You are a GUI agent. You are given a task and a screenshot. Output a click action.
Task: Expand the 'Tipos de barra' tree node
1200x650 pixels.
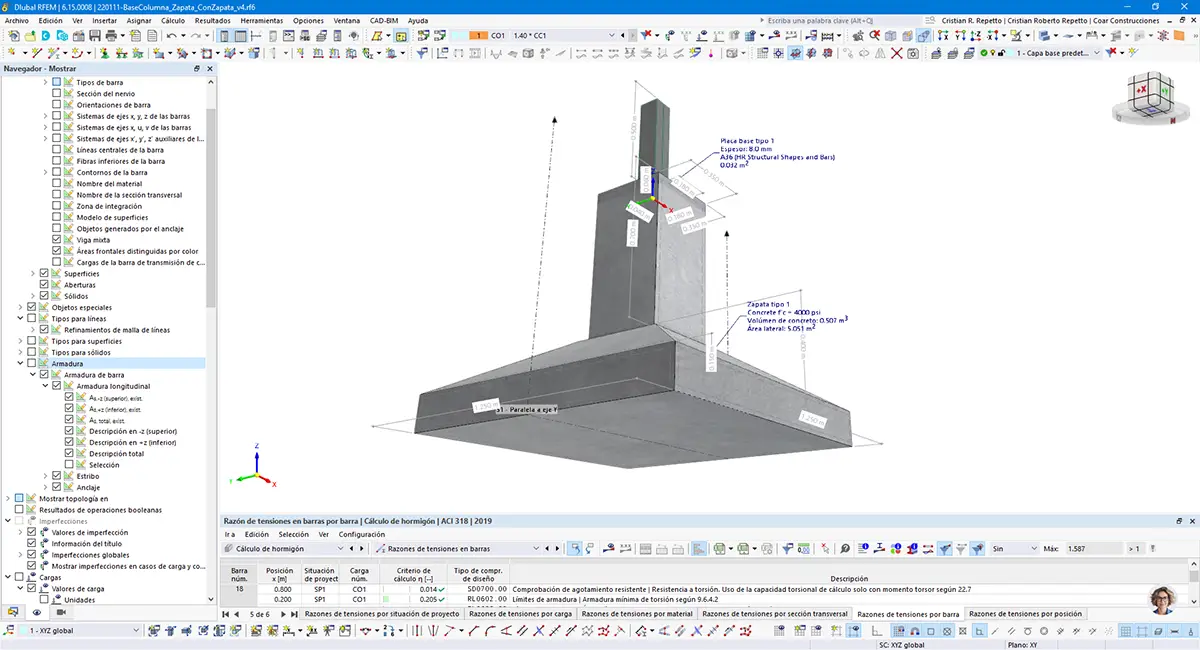[x=45, y=82]
